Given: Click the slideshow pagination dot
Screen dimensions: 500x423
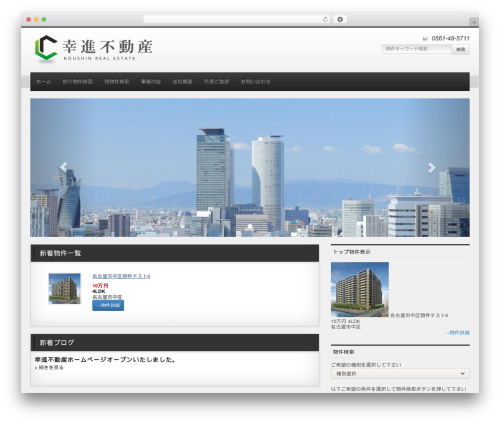Looking at the screenshot, I should pos(250,227).
